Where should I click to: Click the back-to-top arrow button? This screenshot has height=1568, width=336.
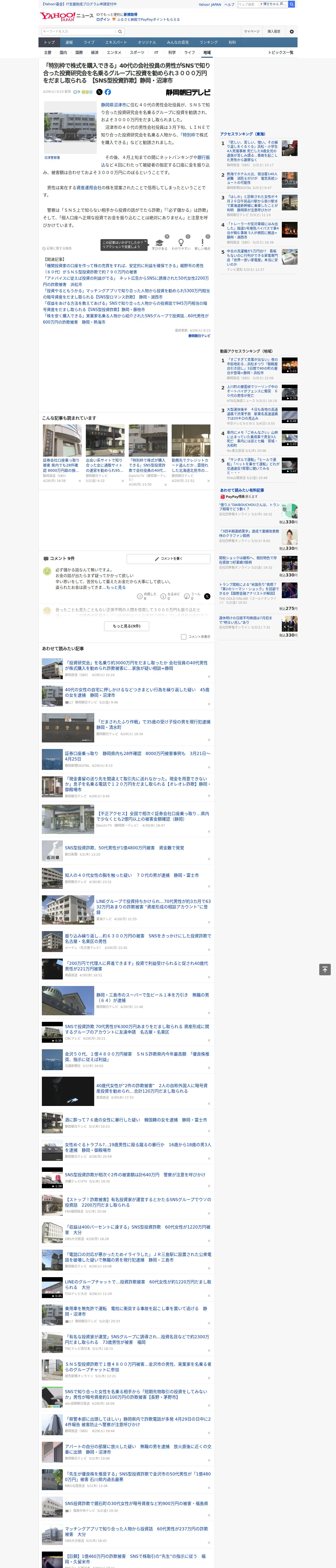(x=325, y=969)
